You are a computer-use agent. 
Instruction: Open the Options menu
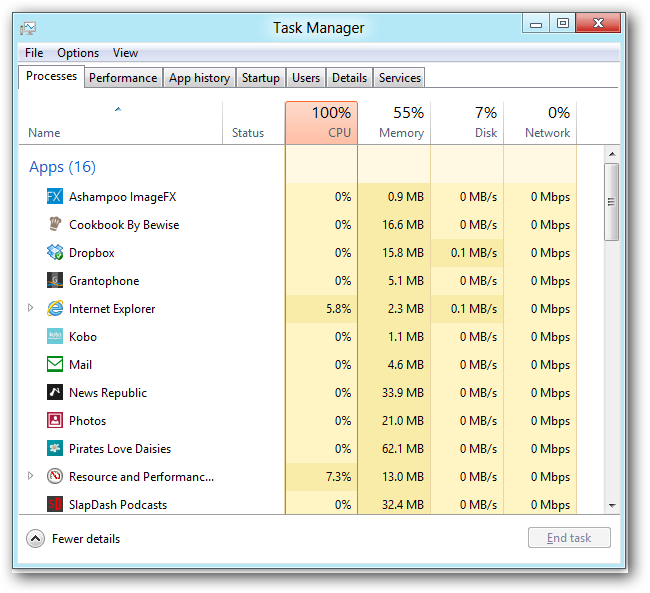pyautogui.click(x=78, y=53)
